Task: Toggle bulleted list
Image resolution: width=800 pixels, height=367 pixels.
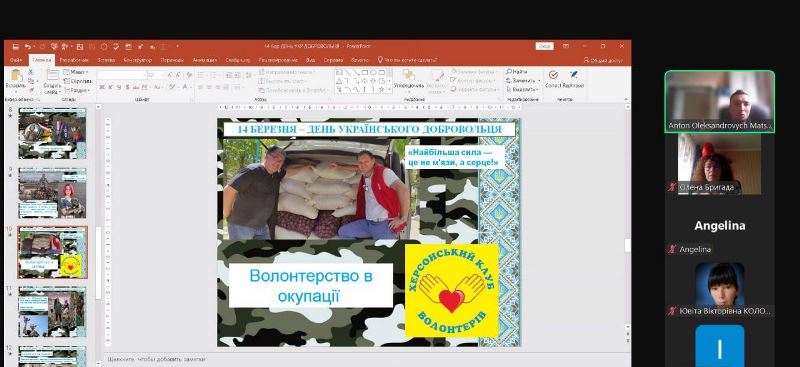Action: pos(202,75)
